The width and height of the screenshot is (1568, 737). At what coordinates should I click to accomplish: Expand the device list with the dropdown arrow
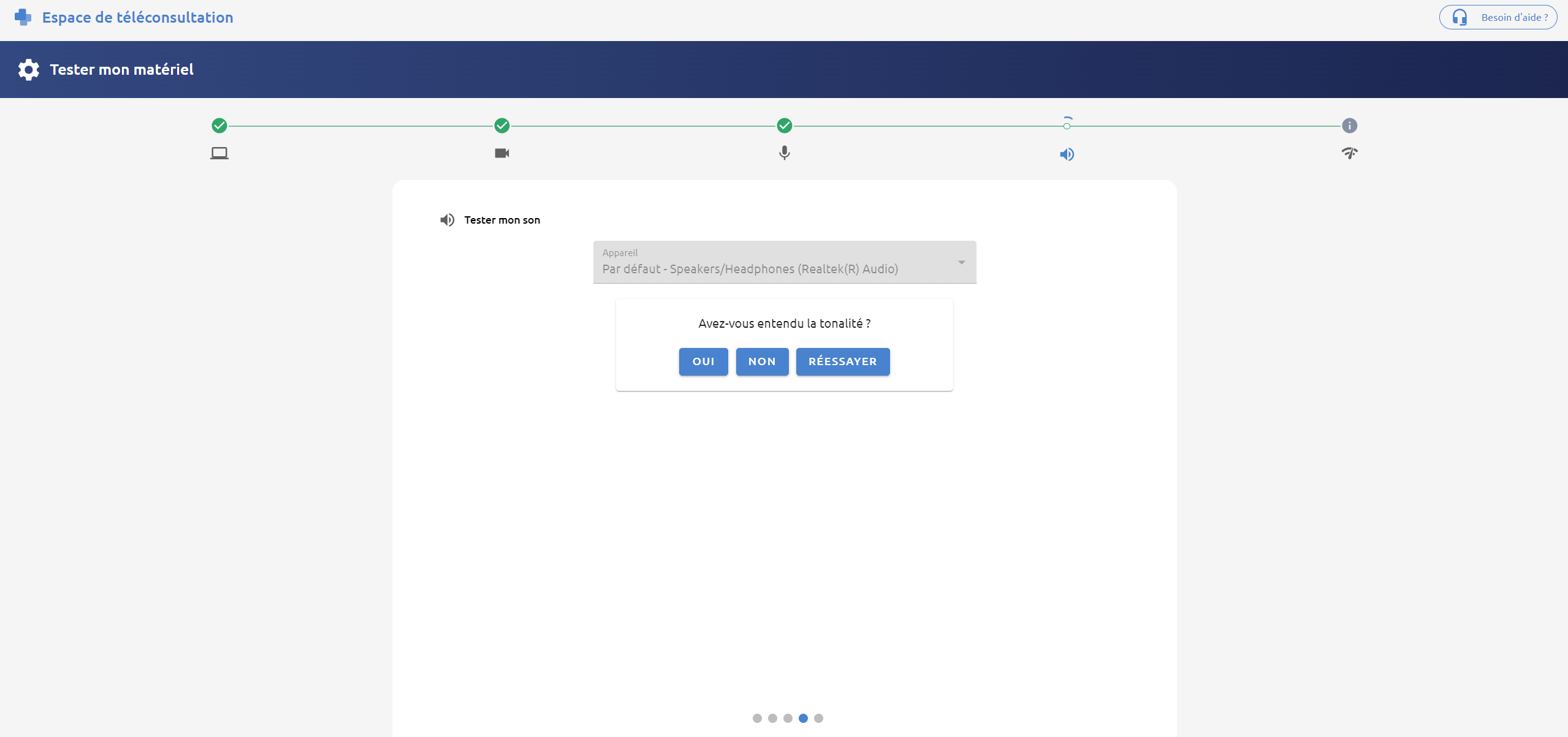click(962, 263)
